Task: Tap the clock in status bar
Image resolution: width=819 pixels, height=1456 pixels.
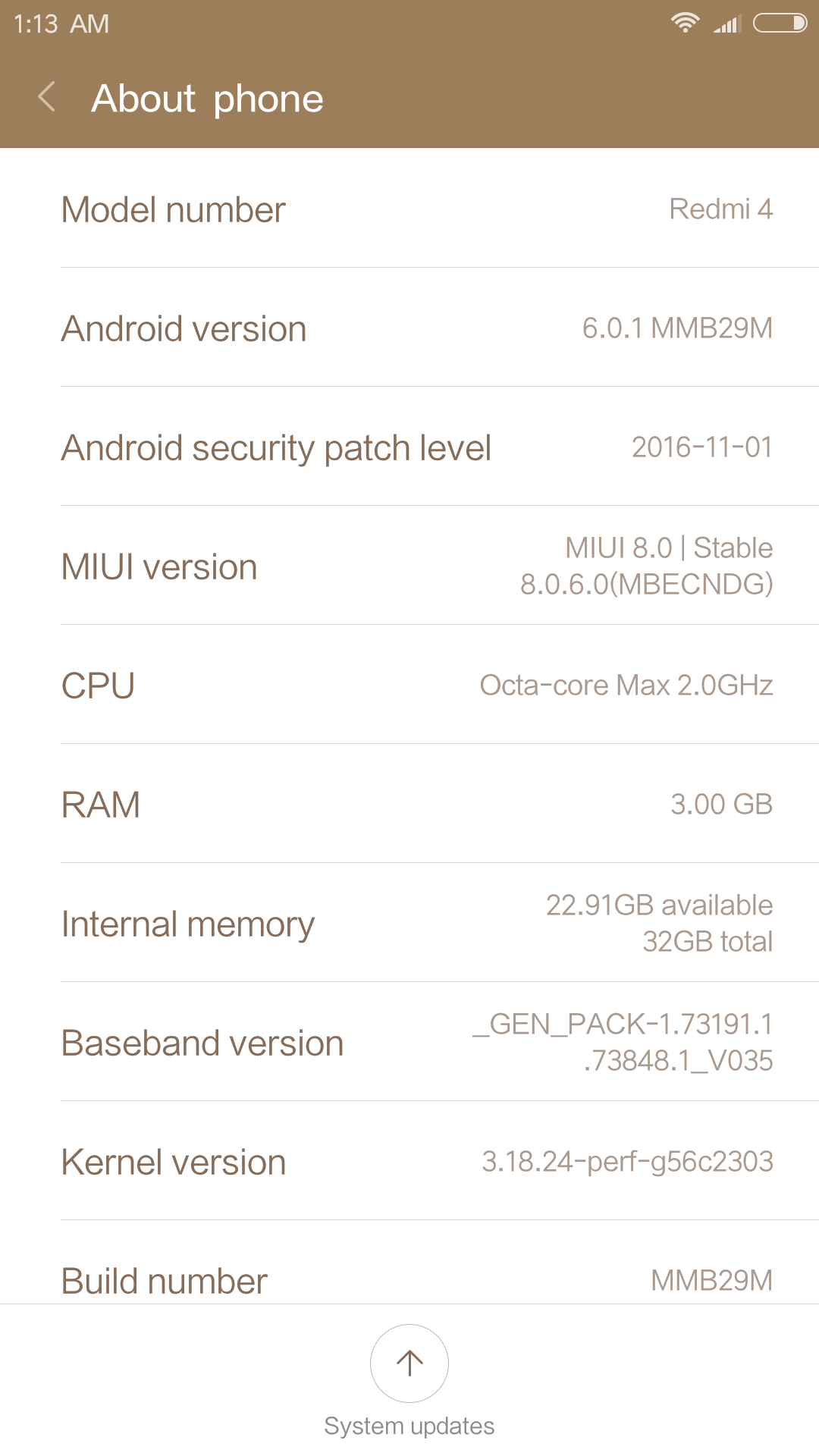Action: (61, 24)
